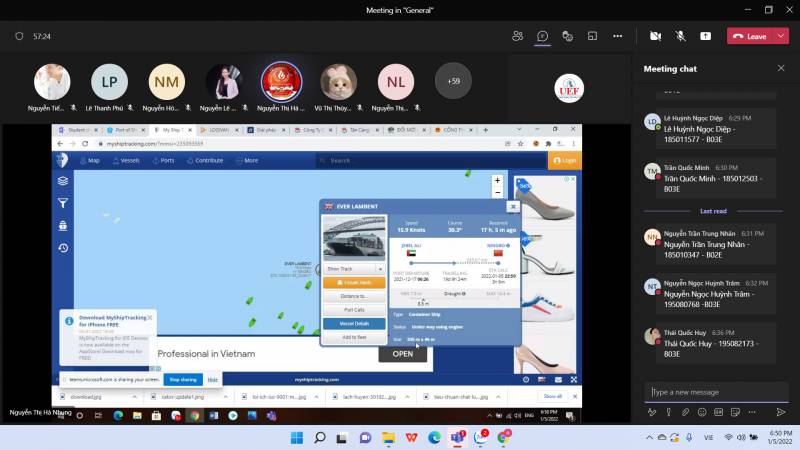This screenshot has width=800, height=450.
Task: Click the Vessel Details button
Action: tap(354, 324)
